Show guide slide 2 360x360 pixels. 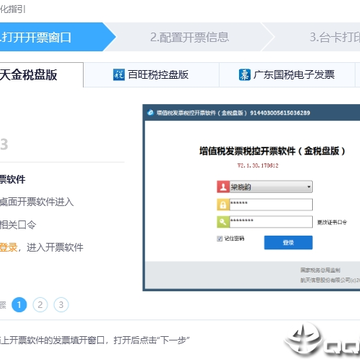coord(40,305)
